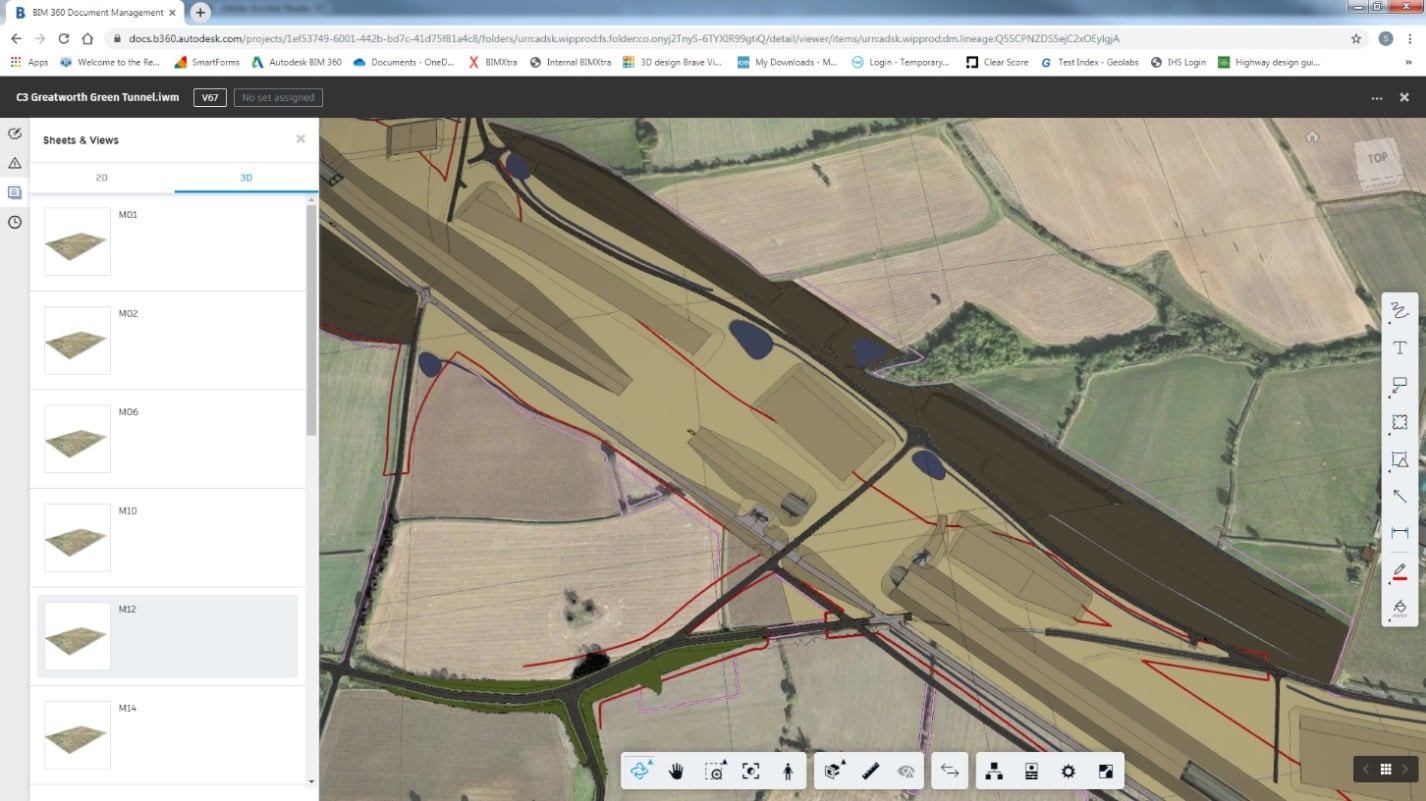Select the Dimension markup tool
This screenshot has width=1426, height=801.
tap(1399, 533)
